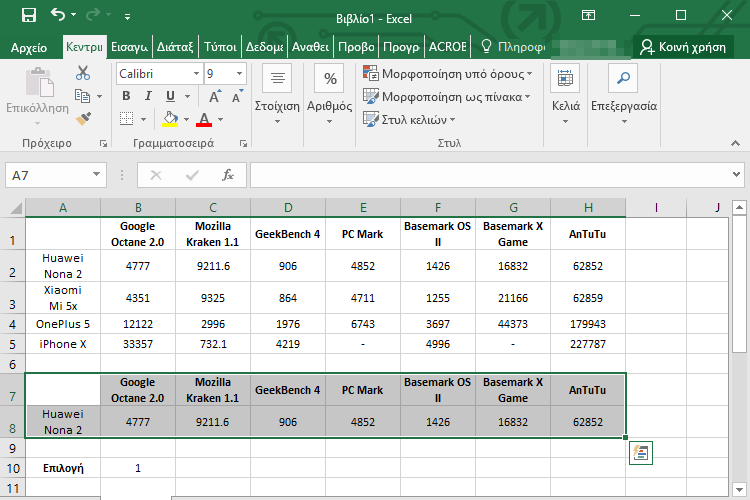Customize Quick Access Toolbar arrow
The height and width of the screenshot is (500, 750).
127,17
